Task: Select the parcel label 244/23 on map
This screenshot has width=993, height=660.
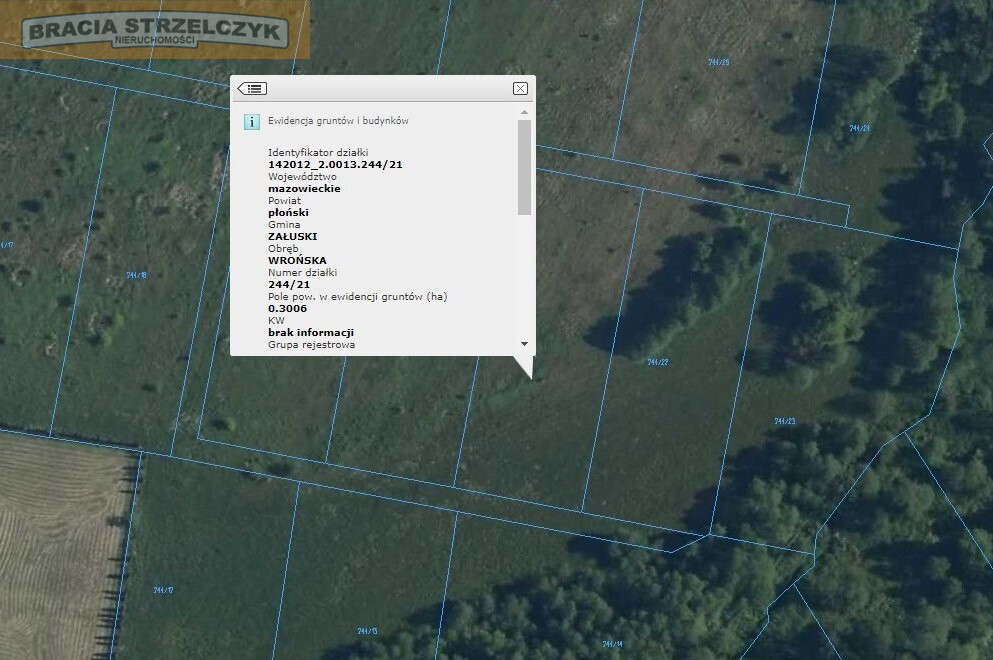Action: point(785,421)
